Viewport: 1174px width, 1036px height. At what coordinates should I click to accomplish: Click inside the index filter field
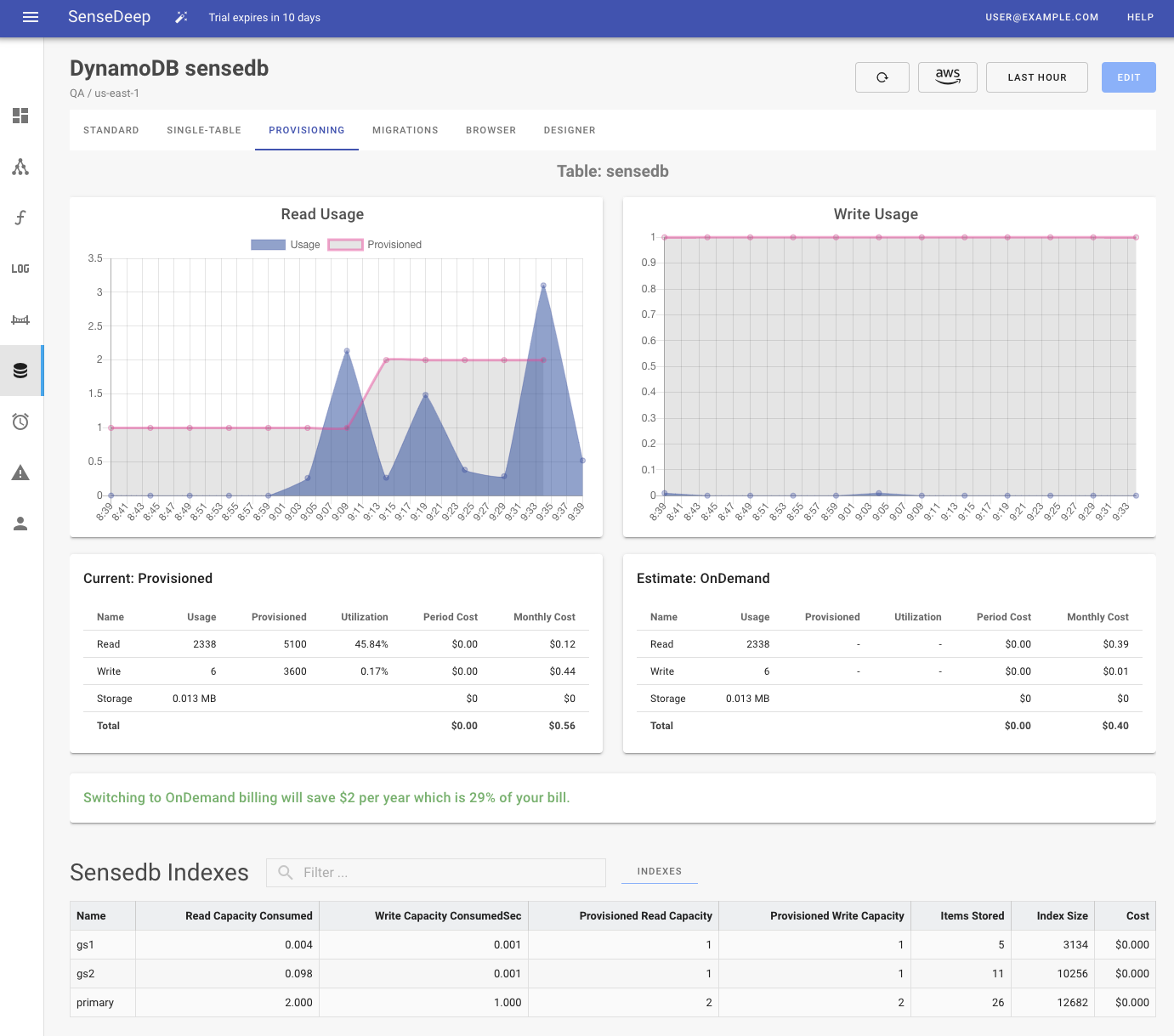435,872
